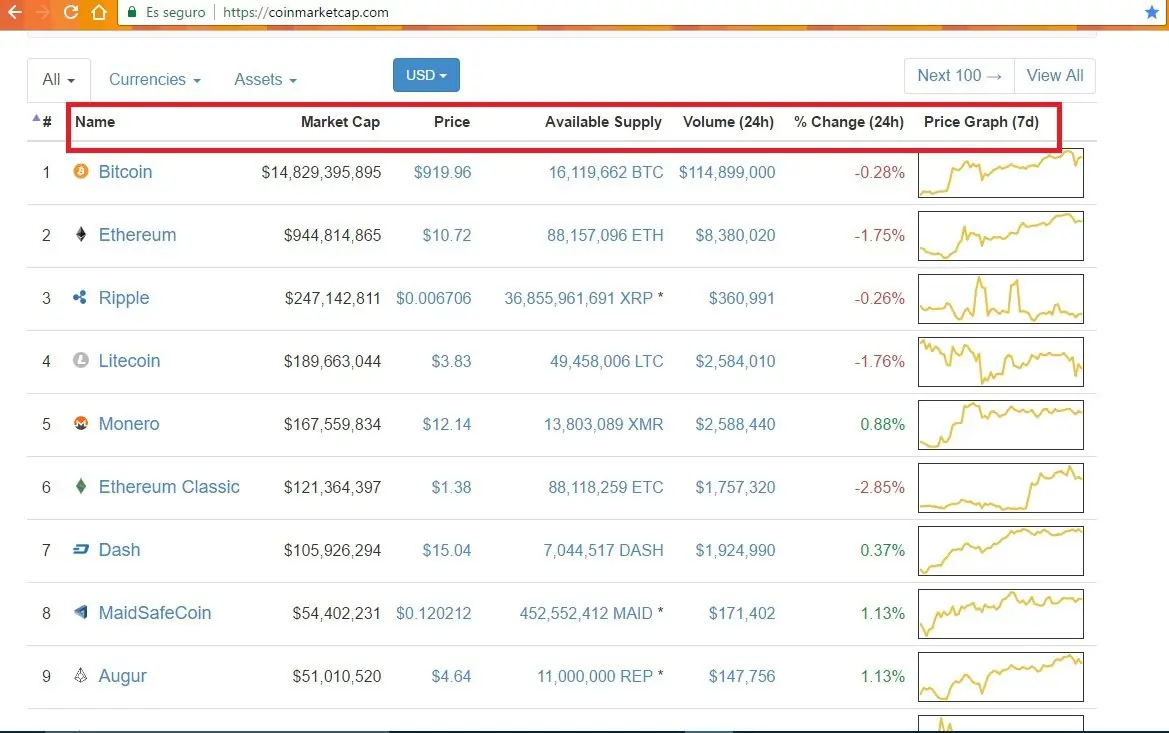Viewport: 1169px width, 733px height.
Task: Click Ethereum price $10.72
Action: pyautogui.click(x=447, y=235)
